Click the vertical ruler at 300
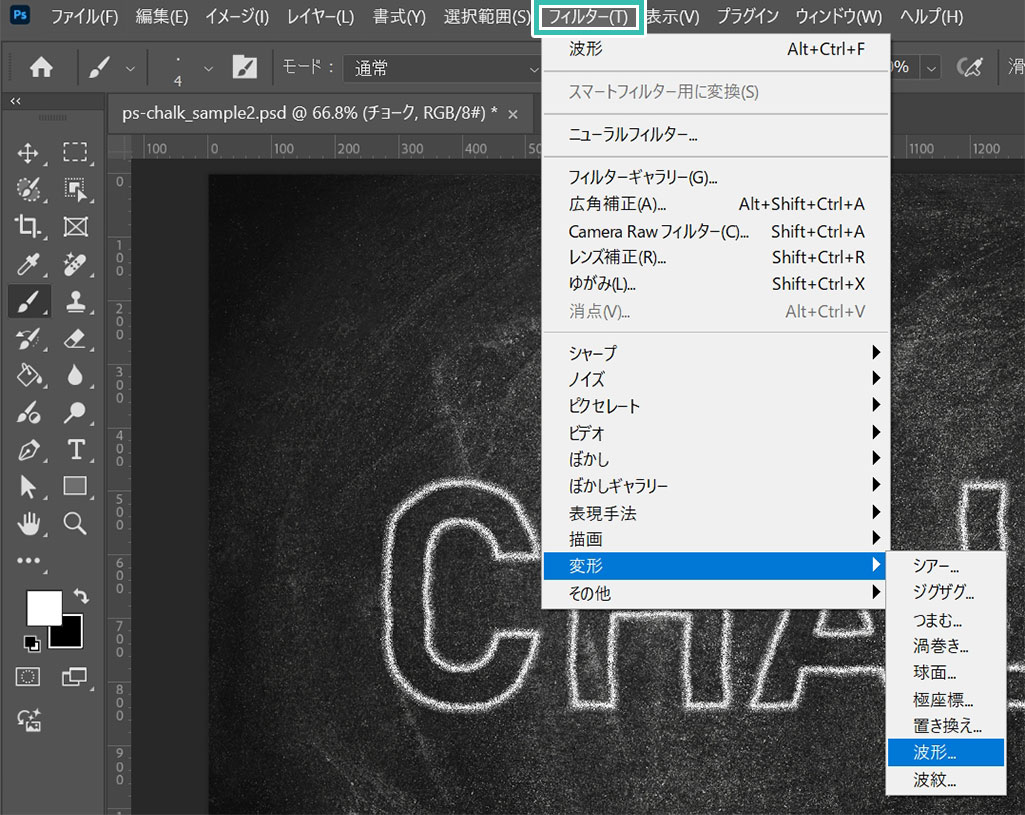Screen dimensions: 1025x815 (119, 384)
